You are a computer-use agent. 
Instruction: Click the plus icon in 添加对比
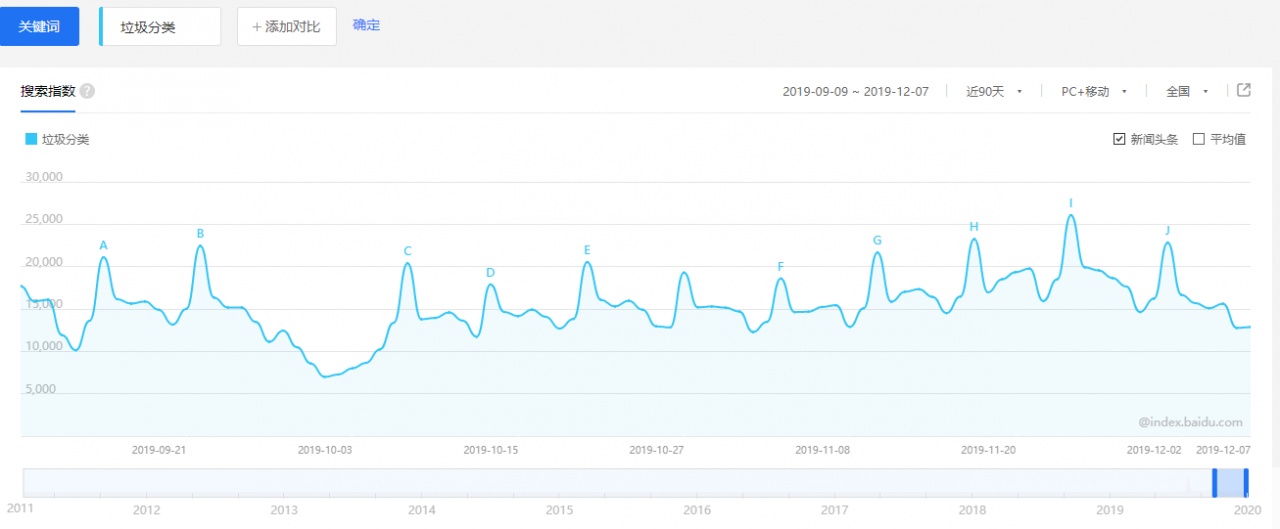[x=257, y=27]
